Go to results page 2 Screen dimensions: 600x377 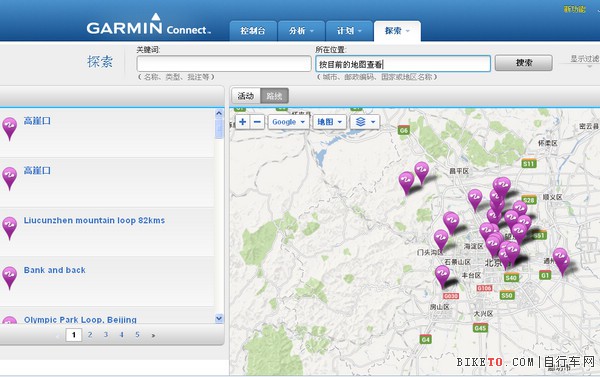[90, 335]
